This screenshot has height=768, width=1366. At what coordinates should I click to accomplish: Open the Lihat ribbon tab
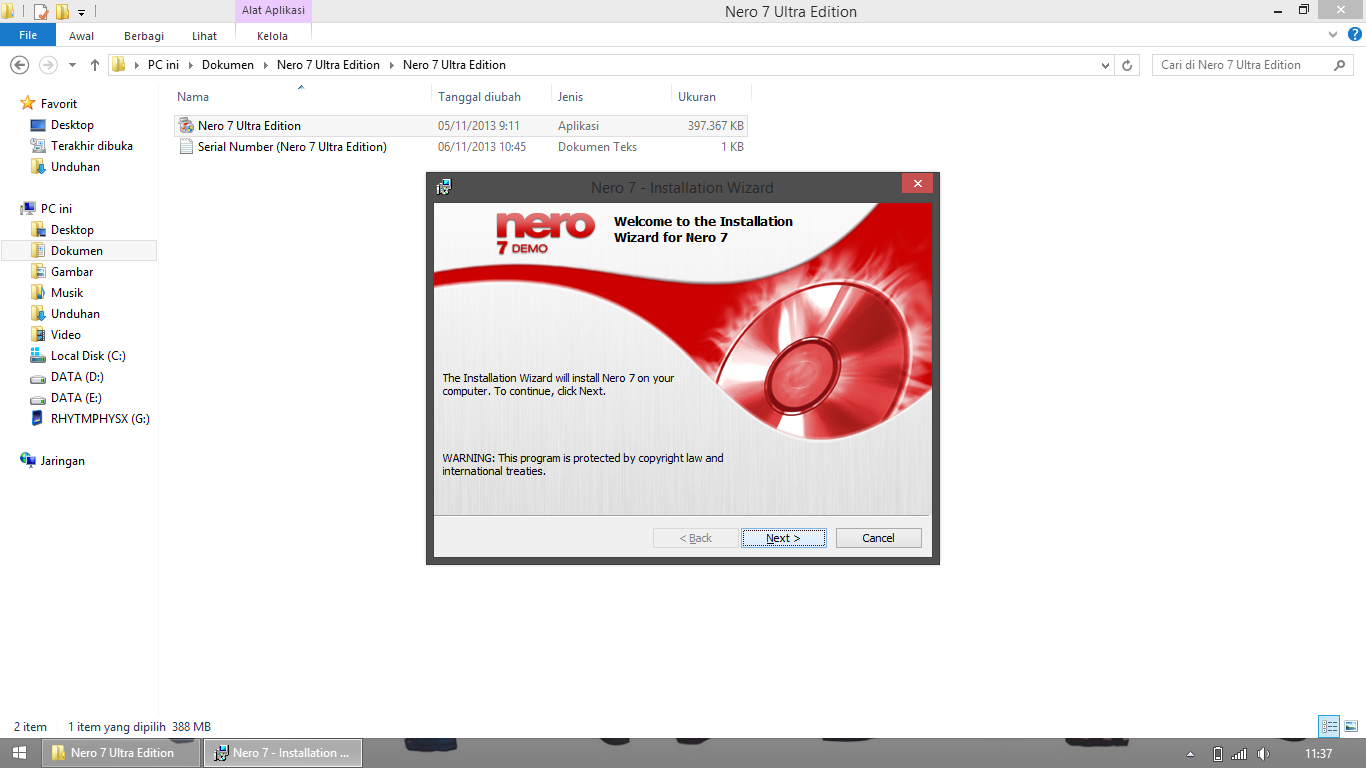[205, 36]
